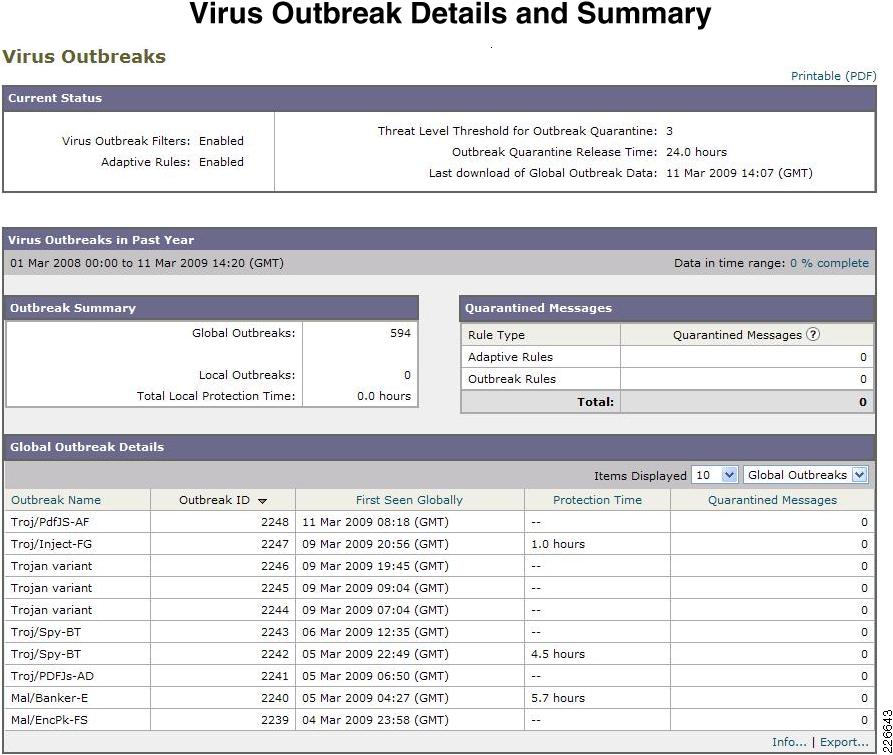Select the Mal/Banker-E outbreak name
The height and width of the screenshot is (755, 893).
(x=50, y=698)
